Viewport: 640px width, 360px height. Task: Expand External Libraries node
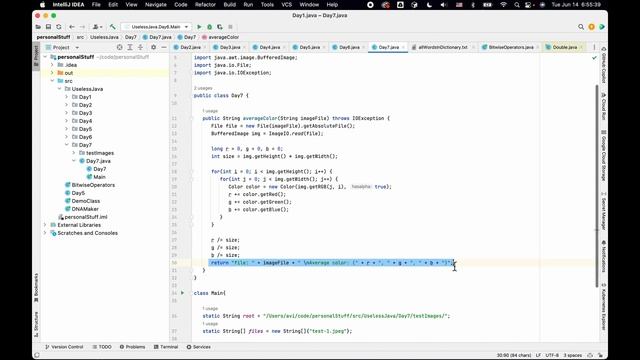(45, 225)
